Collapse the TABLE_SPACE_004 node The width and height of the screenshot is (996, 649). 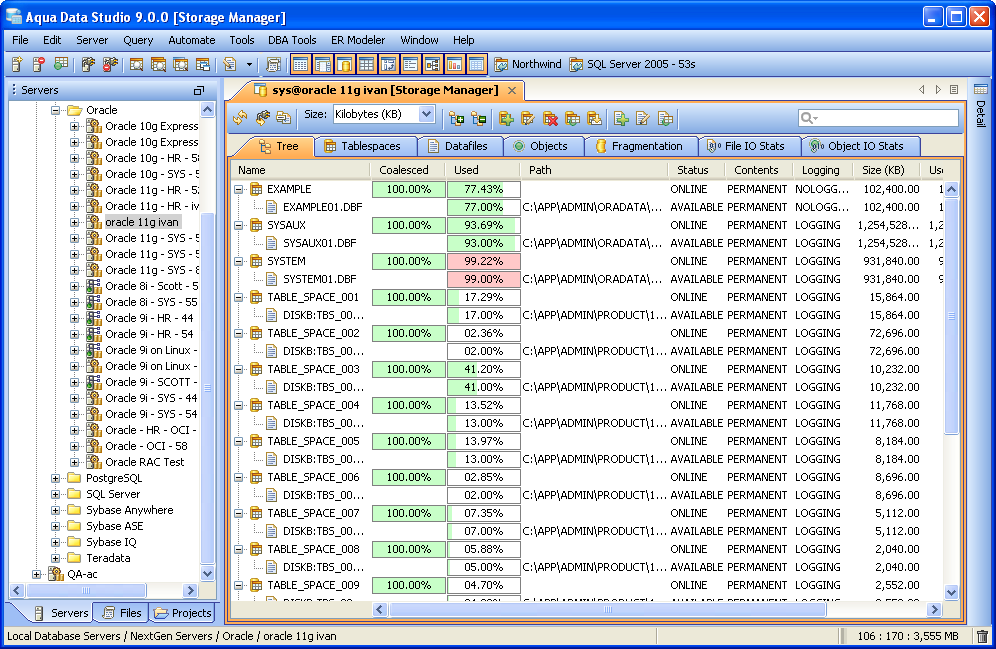coord(239,405)
